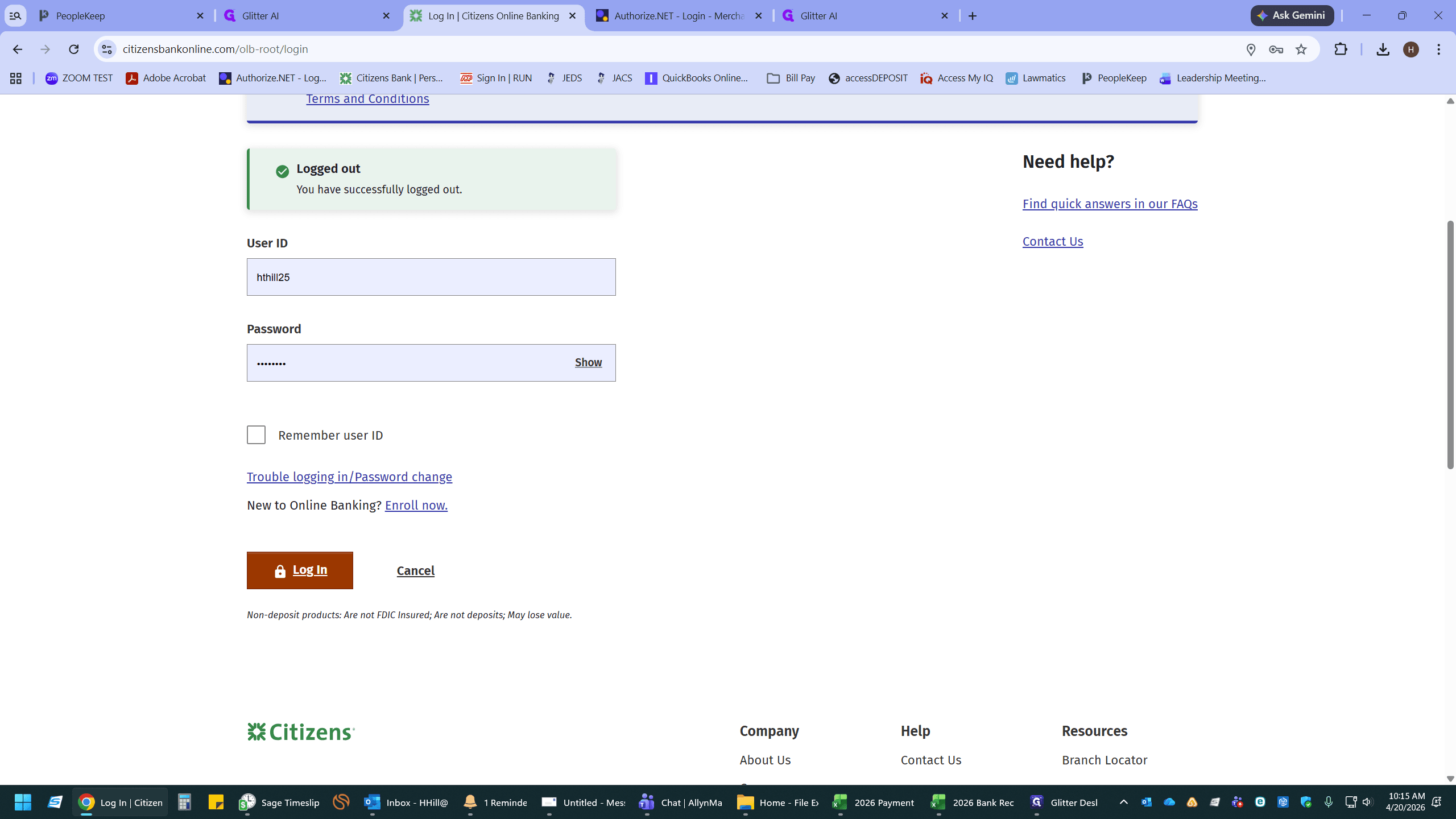This screenshot has height=819, width=1456.
Task: Click the Log In button
Action: click(300, 570)
